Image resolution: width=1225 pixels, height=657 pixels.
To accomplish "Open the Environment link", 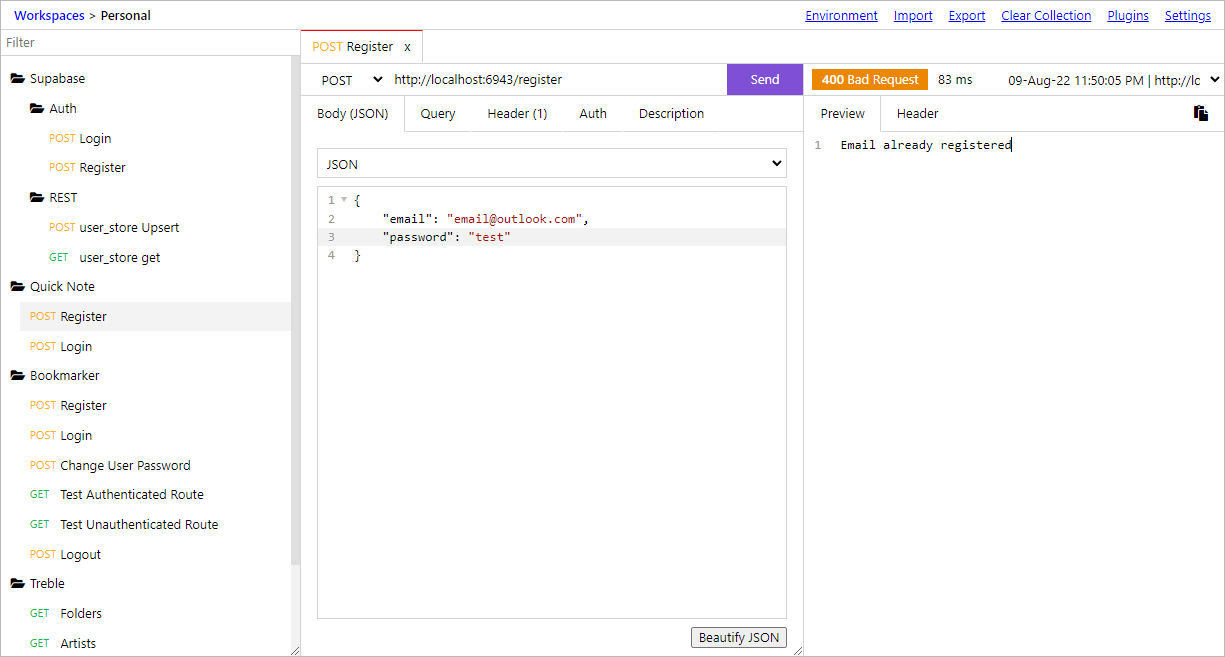I will pyautogui.click(x=842, y=16).
